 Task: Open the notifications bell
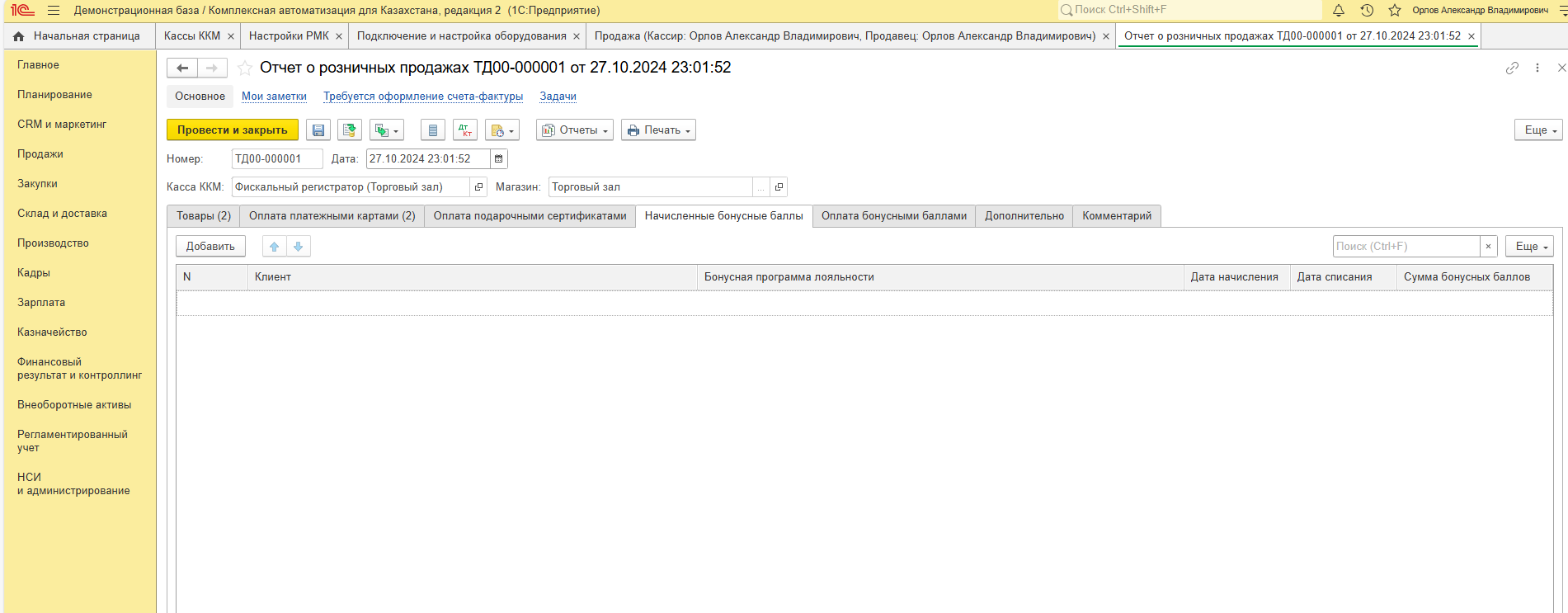[x=1339, y=11]
